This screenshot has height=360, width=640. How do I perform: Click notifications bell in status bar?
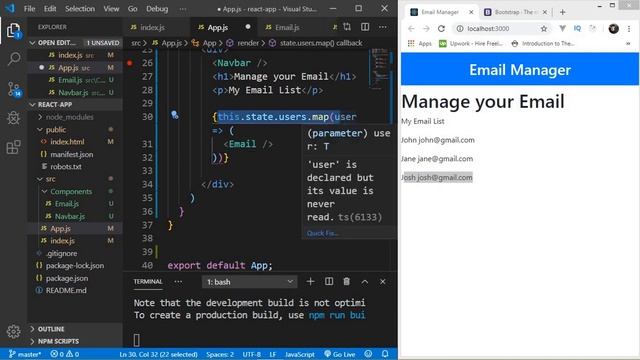[x=385, y=354]
